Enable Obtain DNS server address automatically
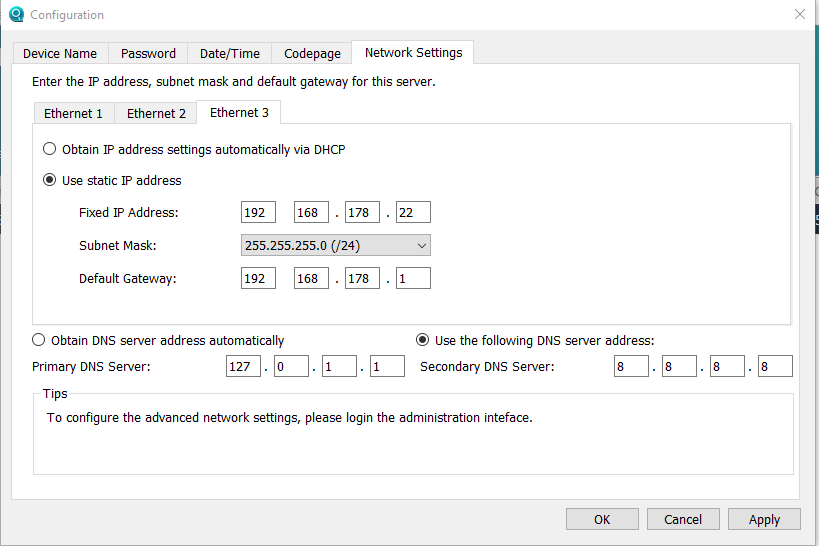 (x=40, y=340)
